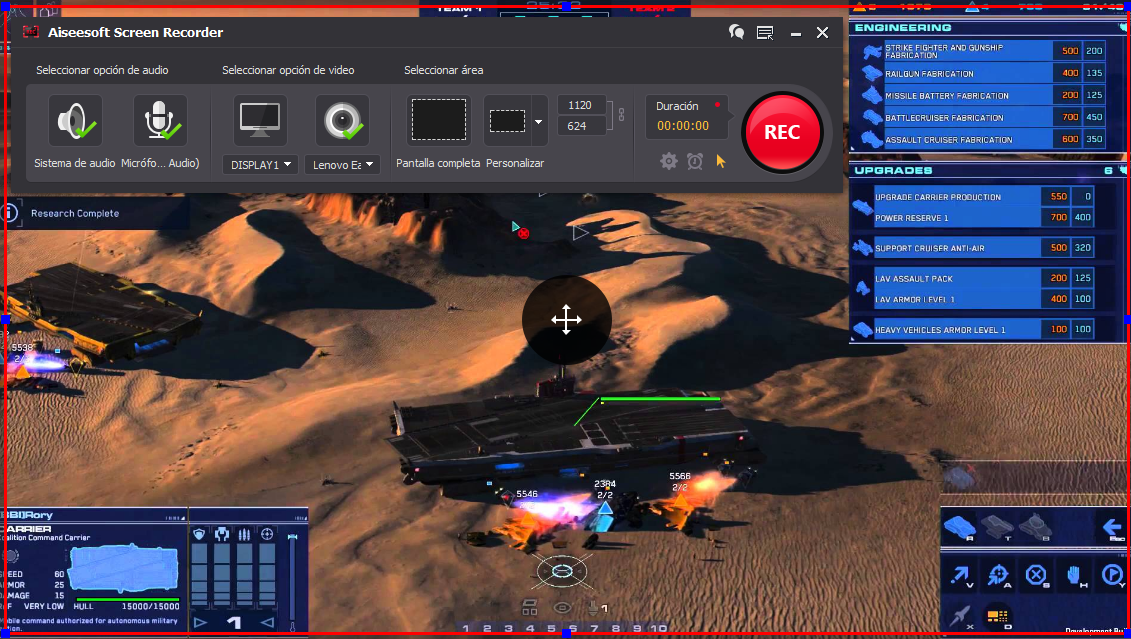Image resolution: width=1131 pixels, height=639 pixels.
Task: Select the Power Reserve 1 upgrade
Action: coord(983,218)
